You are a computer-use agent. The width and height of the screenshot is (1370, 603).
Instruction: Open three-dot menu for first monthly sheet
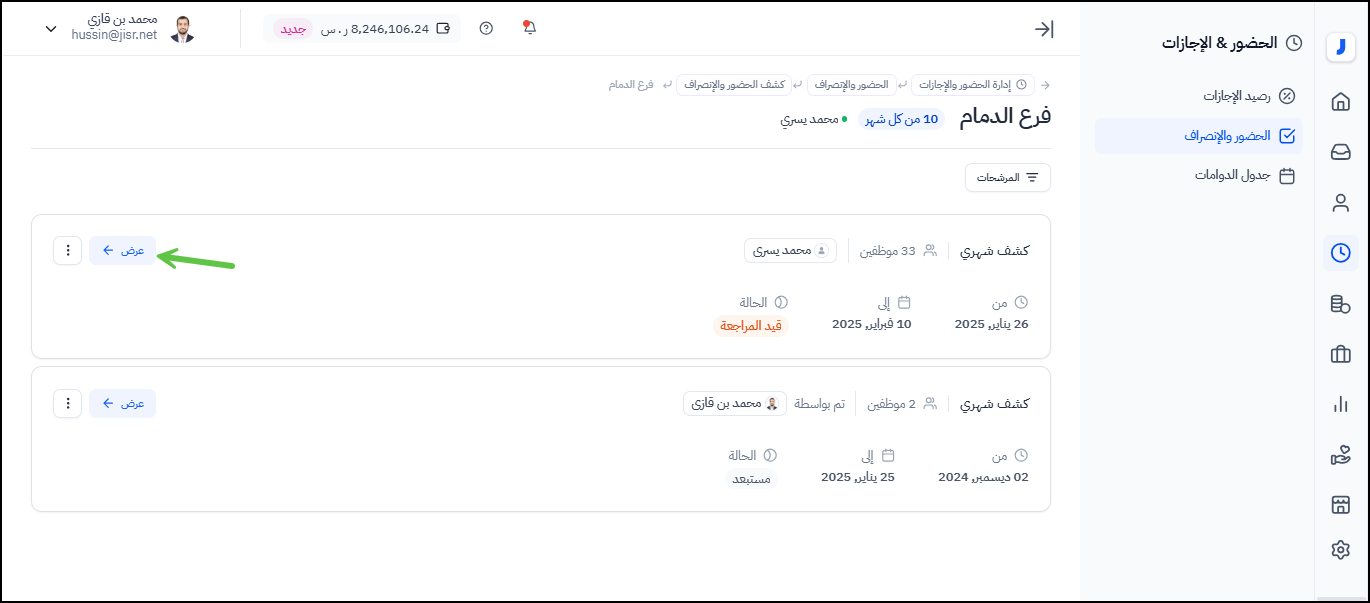68,251
